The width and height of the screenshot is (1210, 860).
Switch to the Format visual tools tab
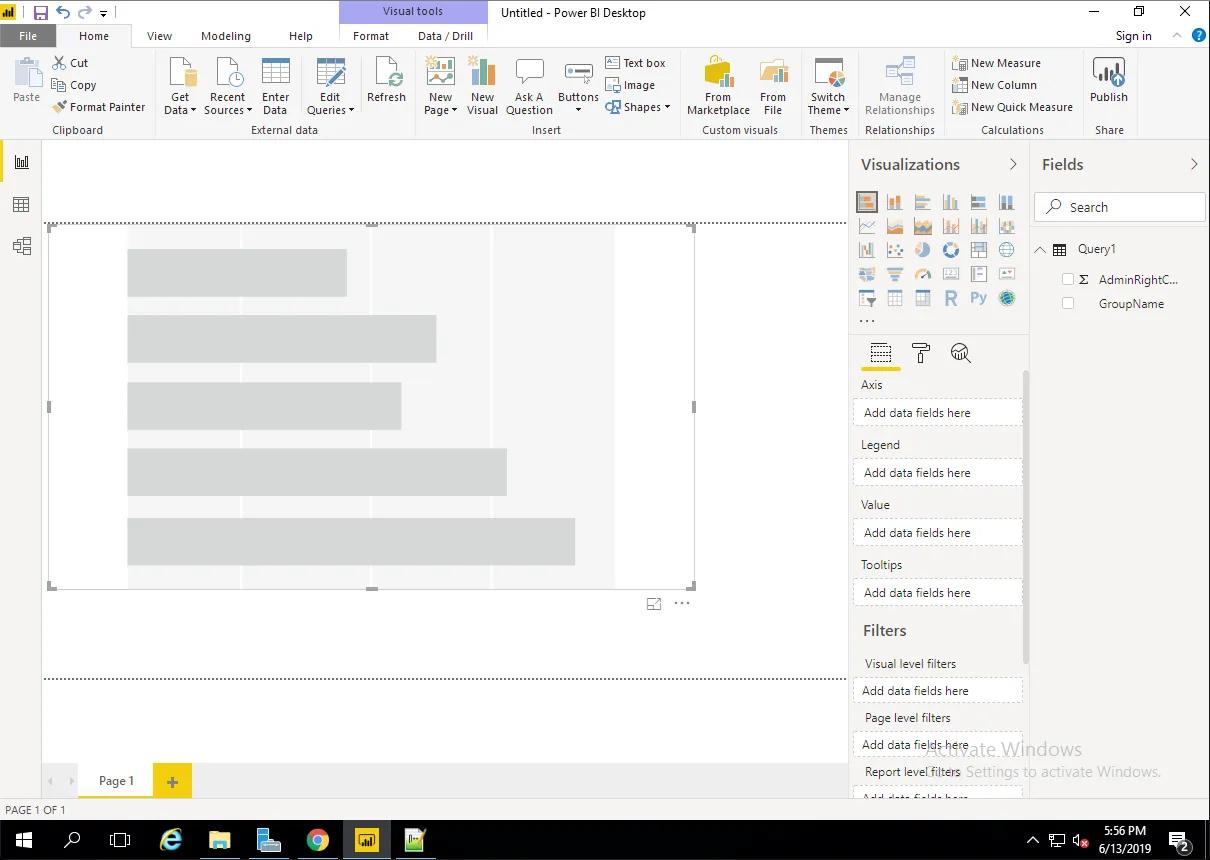(371, 36)
